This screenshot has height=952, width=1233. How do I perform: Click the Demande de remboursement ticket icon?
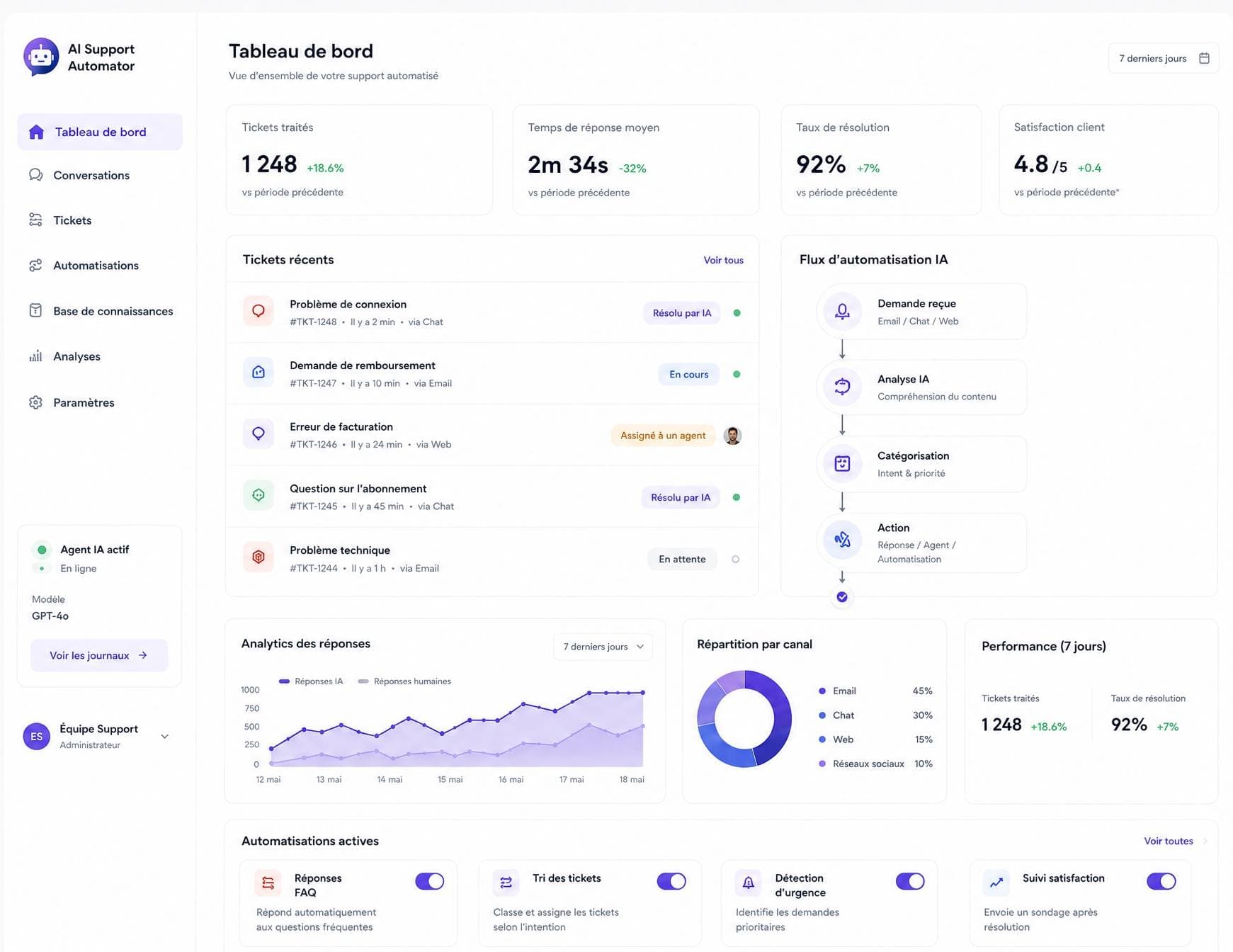tap(258, 373)
